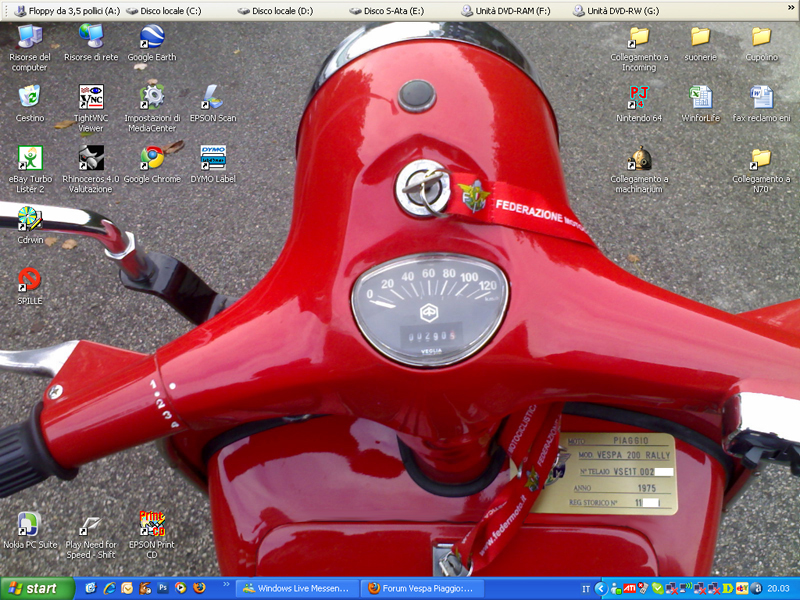This screenshot has width=800, height=600.
Task: Open the WinforLife Excel file
Action: (701, 104)
